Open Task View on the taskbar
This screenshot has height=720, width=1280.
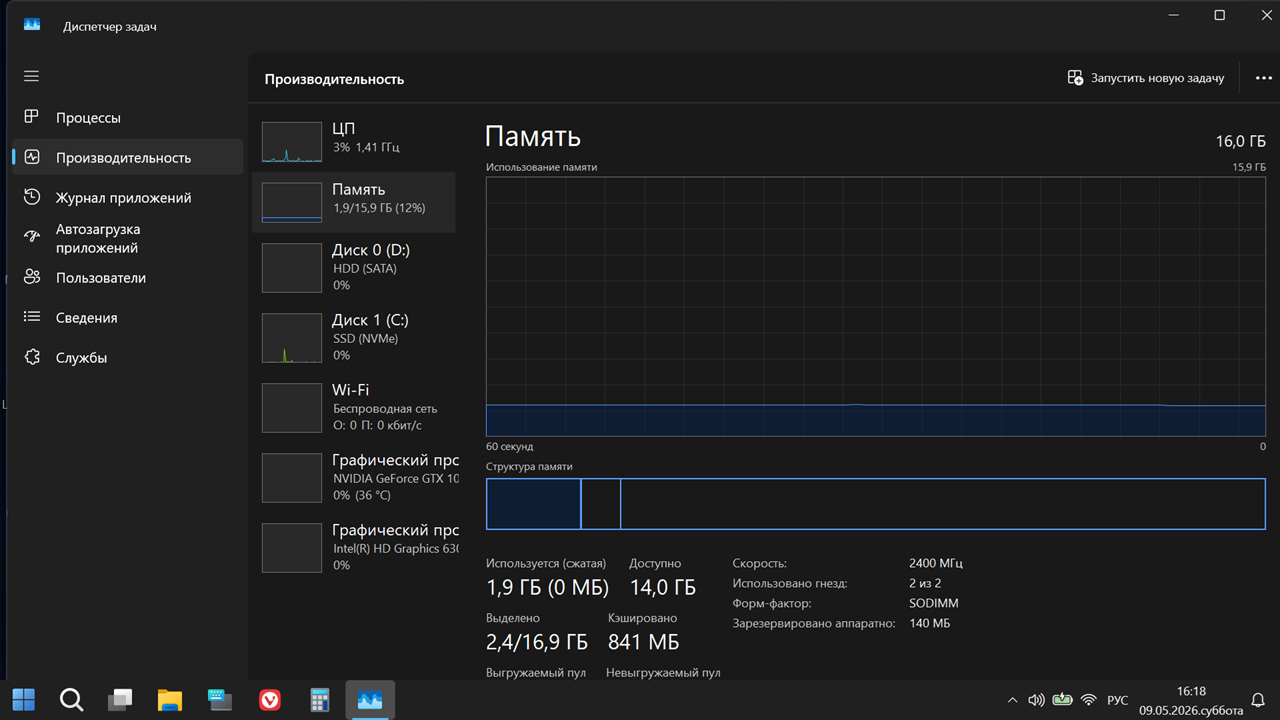click(120, 700)
